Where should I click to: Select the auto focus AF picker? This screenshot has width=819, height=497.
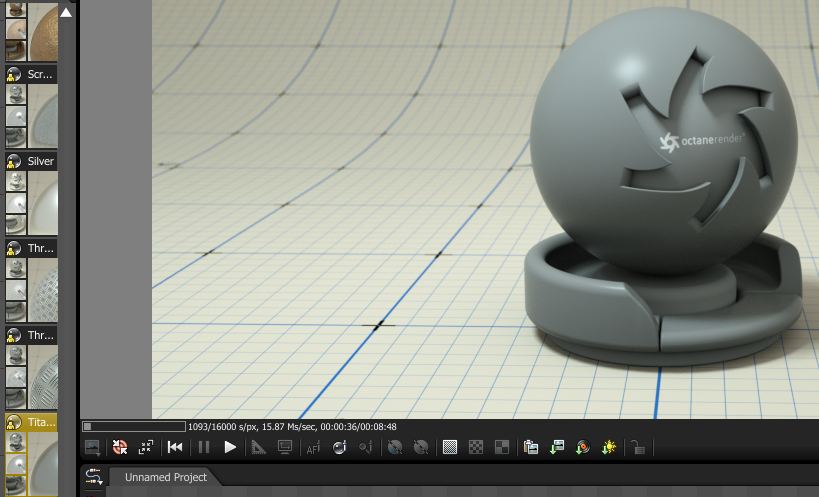click(x=313, y=447)
